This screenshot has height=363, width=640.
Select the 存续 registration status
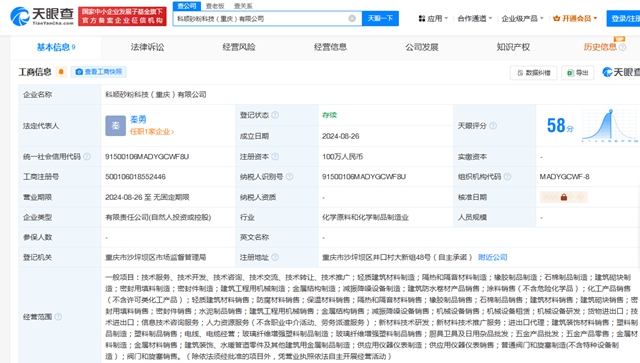[x=329, y=115]
